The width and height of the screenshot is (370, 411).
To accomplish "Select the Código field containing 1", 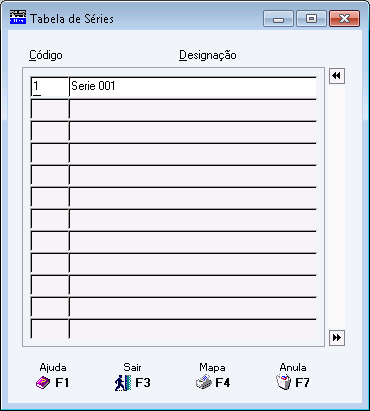I will coord(50,87).
